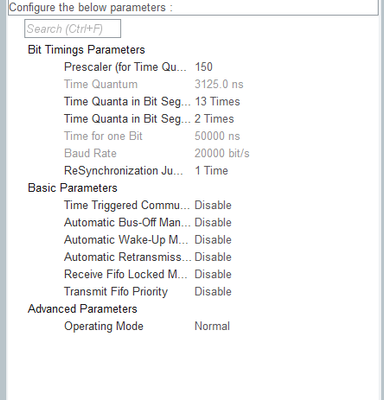This screenshot has height=400, width=384.
Task: Click the Search (Ctrl+F) input field
Action: (x=72, y=29)
